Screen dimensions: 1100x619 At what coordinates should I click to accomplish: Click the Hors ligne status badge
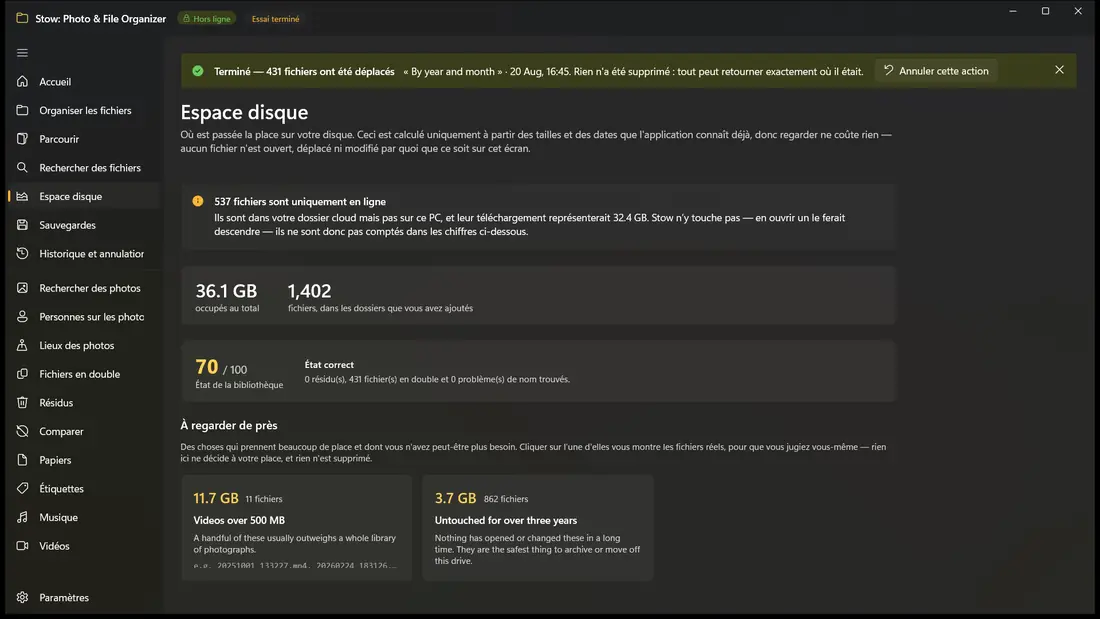[x=207, y=19]
